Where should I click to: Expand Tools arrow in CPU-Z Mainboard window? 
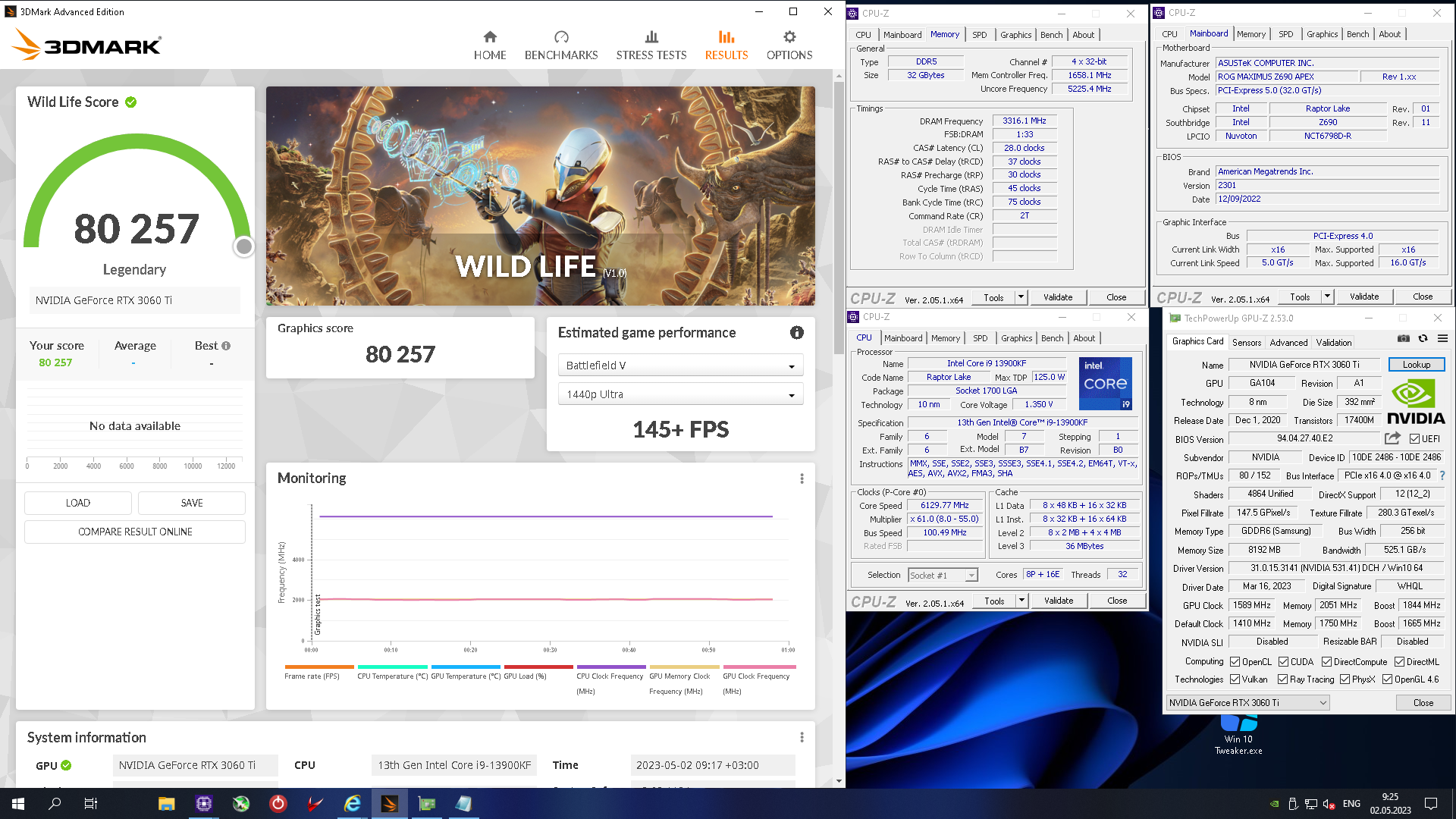pos(1328,297)
